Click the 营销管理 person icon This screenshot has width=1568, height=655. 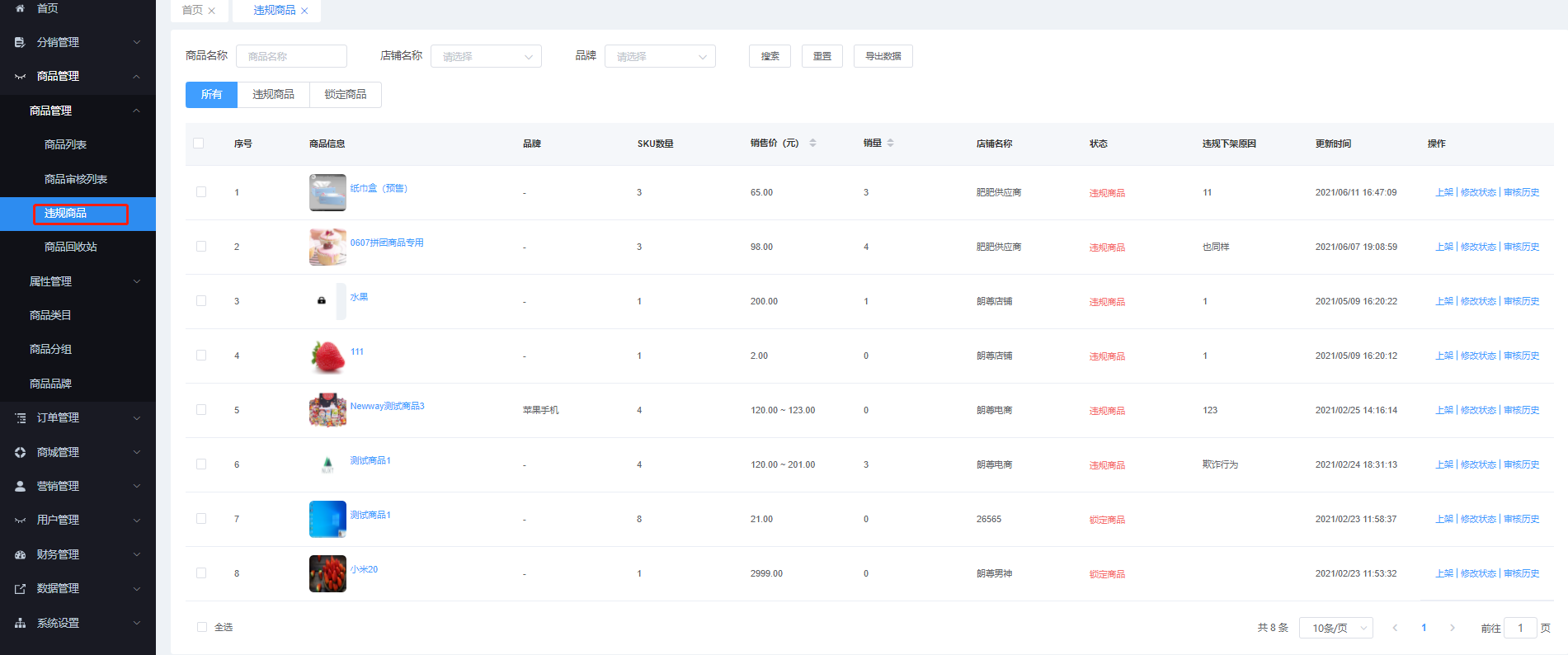click(20, 487)
